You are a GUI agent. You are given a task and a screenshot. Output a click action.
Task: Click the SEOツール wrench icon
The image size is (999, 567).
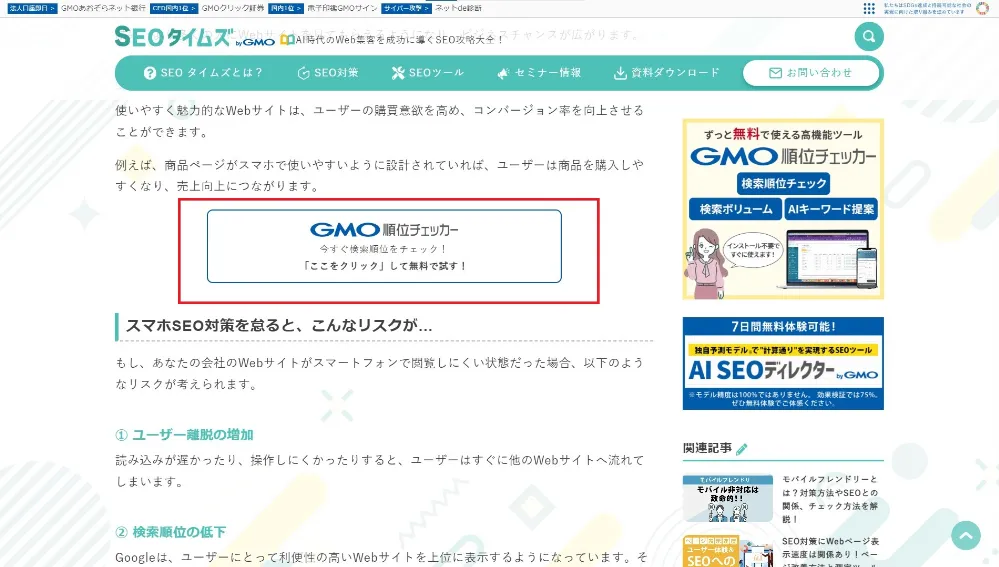(x=398, y=73)
